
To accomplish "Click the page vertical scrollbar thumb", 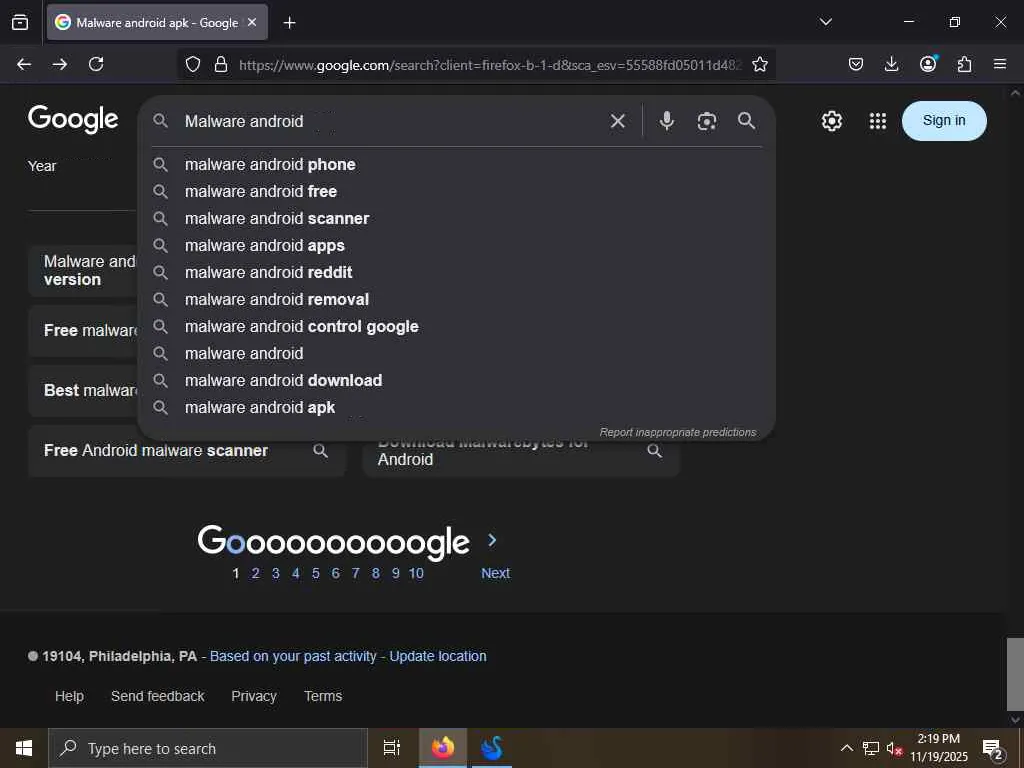I will pos(1015,674).
